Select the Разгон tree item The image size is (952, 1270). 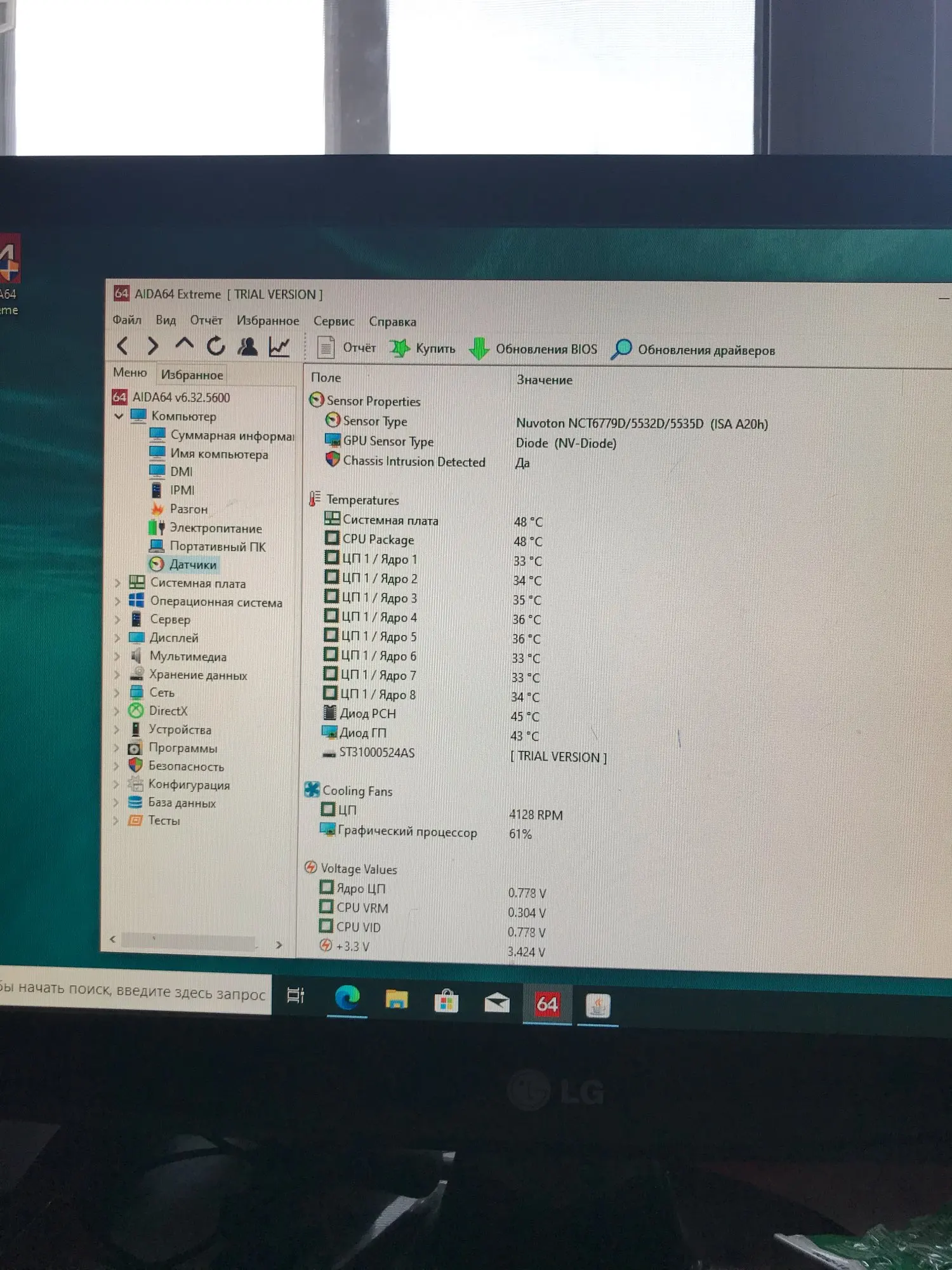pyautogui.click(x=179, y=509)
